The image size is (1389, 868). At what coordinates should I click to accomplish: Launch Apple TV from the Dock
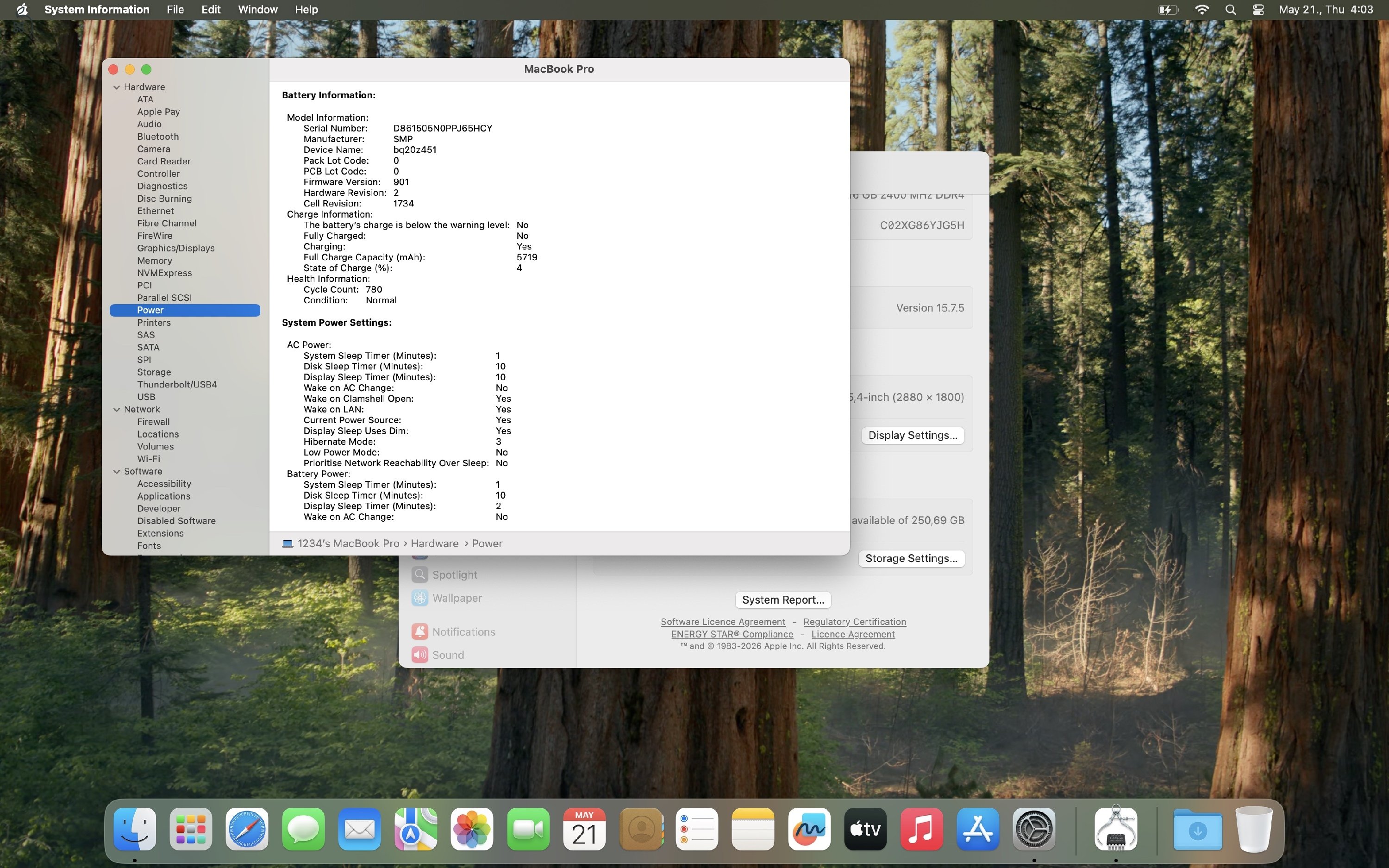click(x=865, y=829)
